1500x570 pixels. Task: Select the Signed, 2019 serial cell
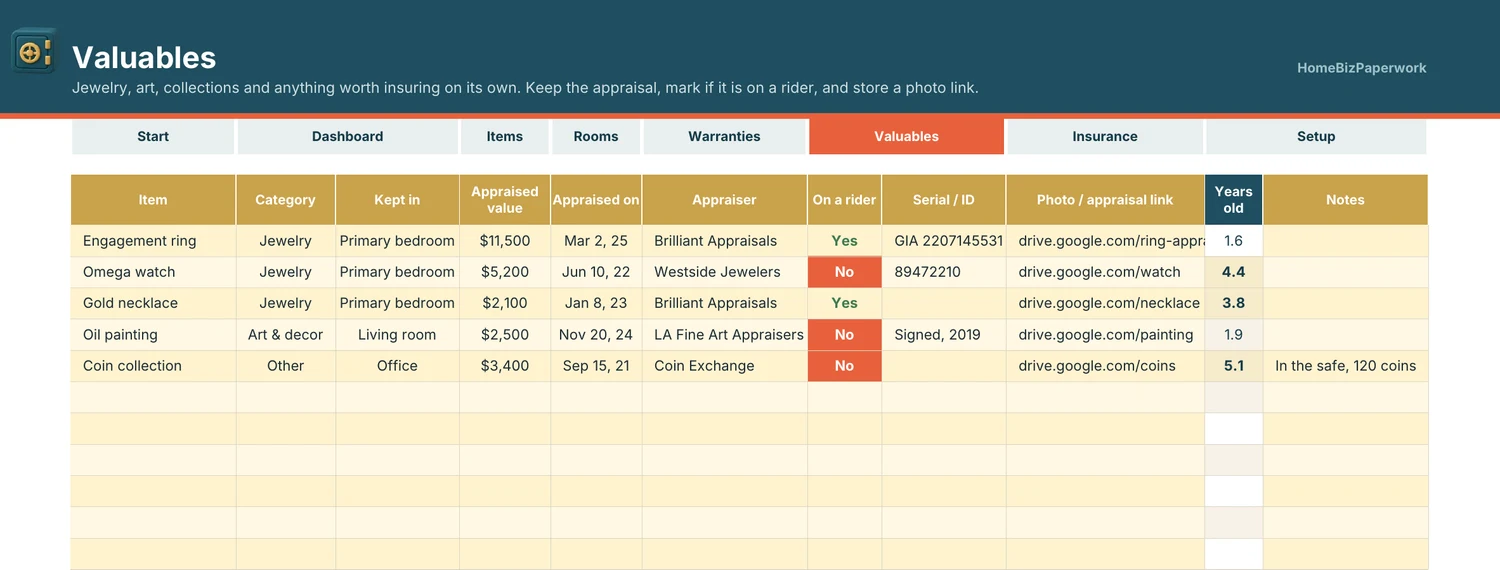[943, 335]
